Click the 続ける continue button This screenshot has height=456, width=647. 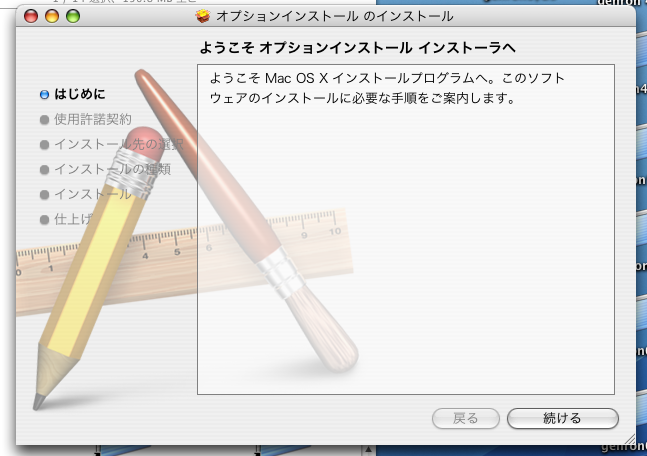click(x=562, y=418)
